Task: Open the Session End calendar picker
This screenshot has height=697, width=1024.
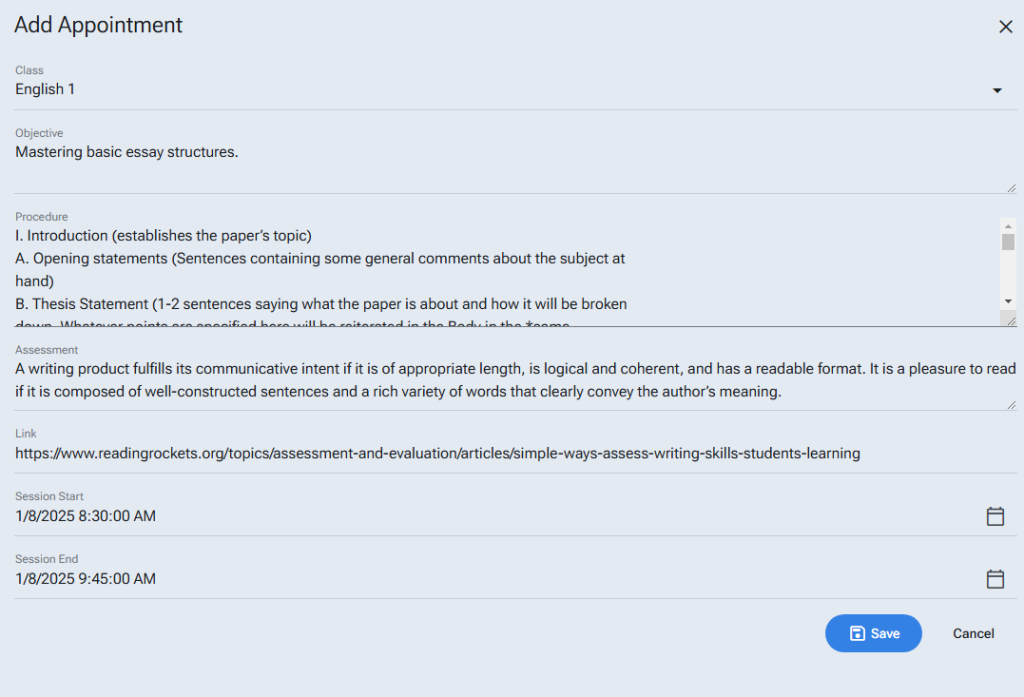Action: pos(995,579)
